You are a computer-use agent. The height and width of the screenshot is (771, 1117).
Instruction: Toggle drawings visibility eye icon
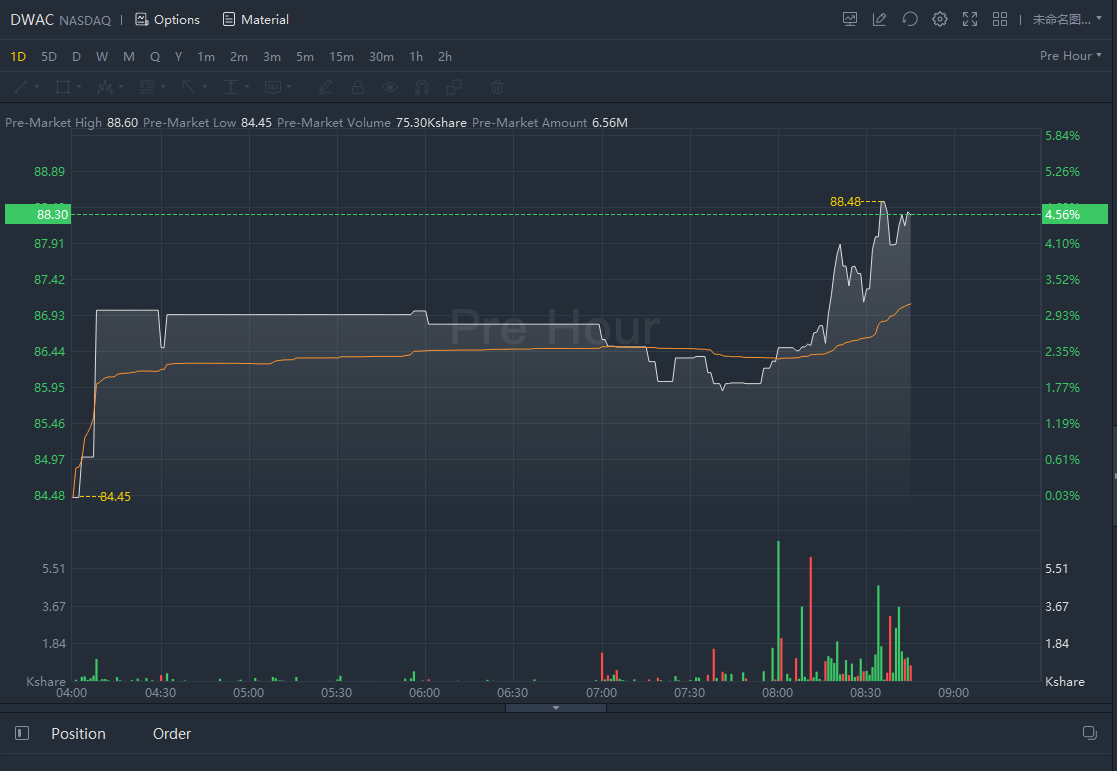pyautogui.click(x=390, y=87)
